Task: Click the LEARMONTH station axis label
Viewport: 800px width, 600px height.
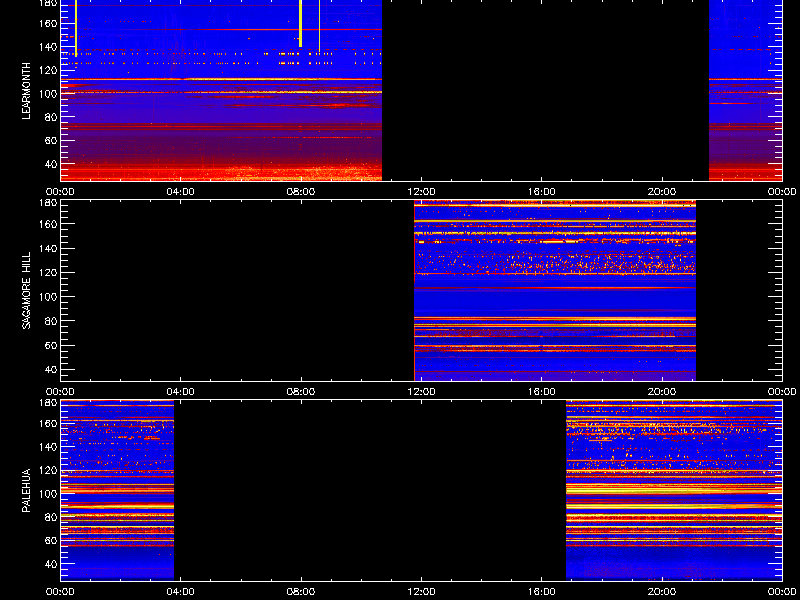Action: pos(27,91)
